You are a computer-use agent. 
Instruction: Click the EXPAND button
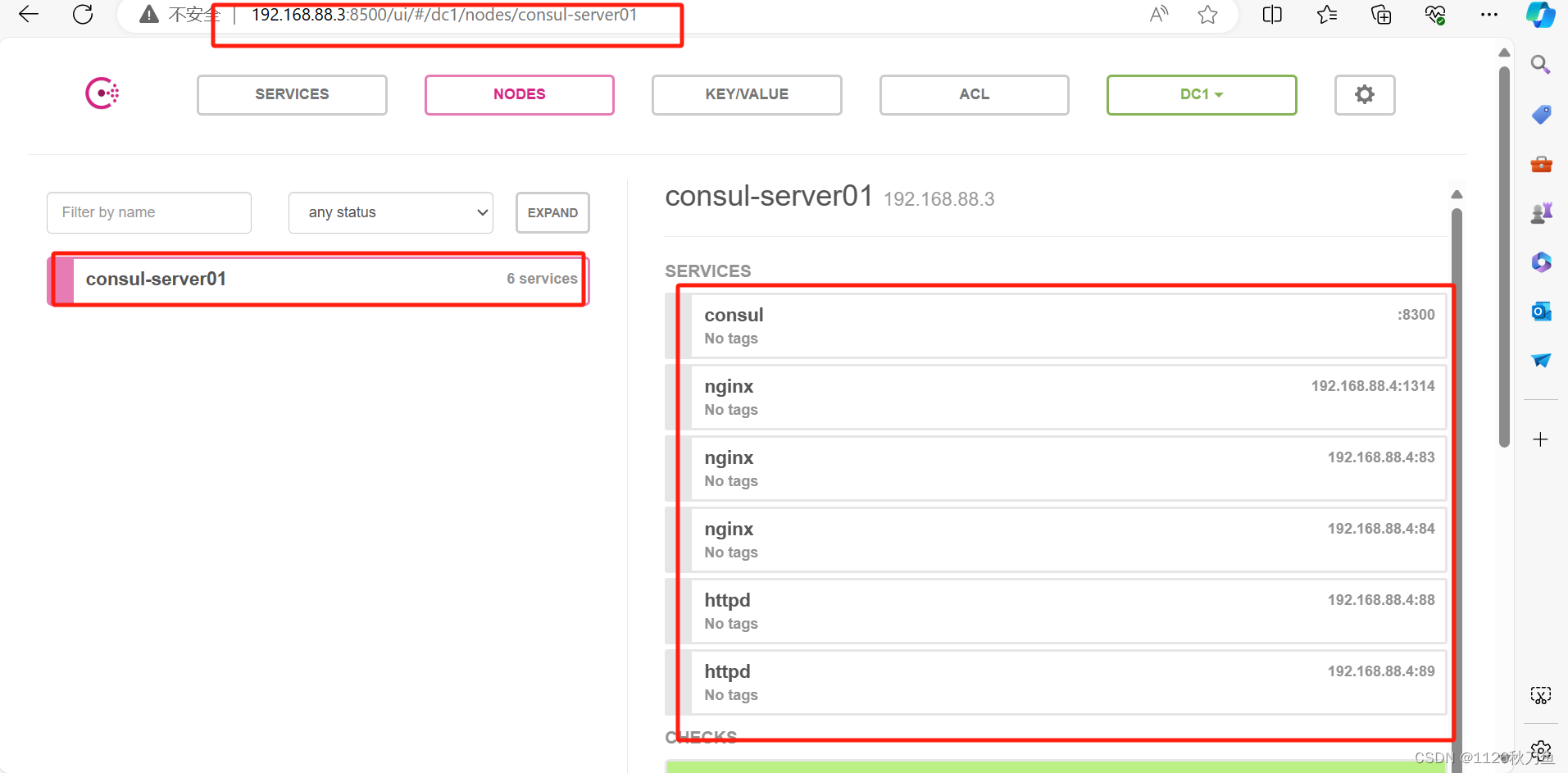point(552,212)
